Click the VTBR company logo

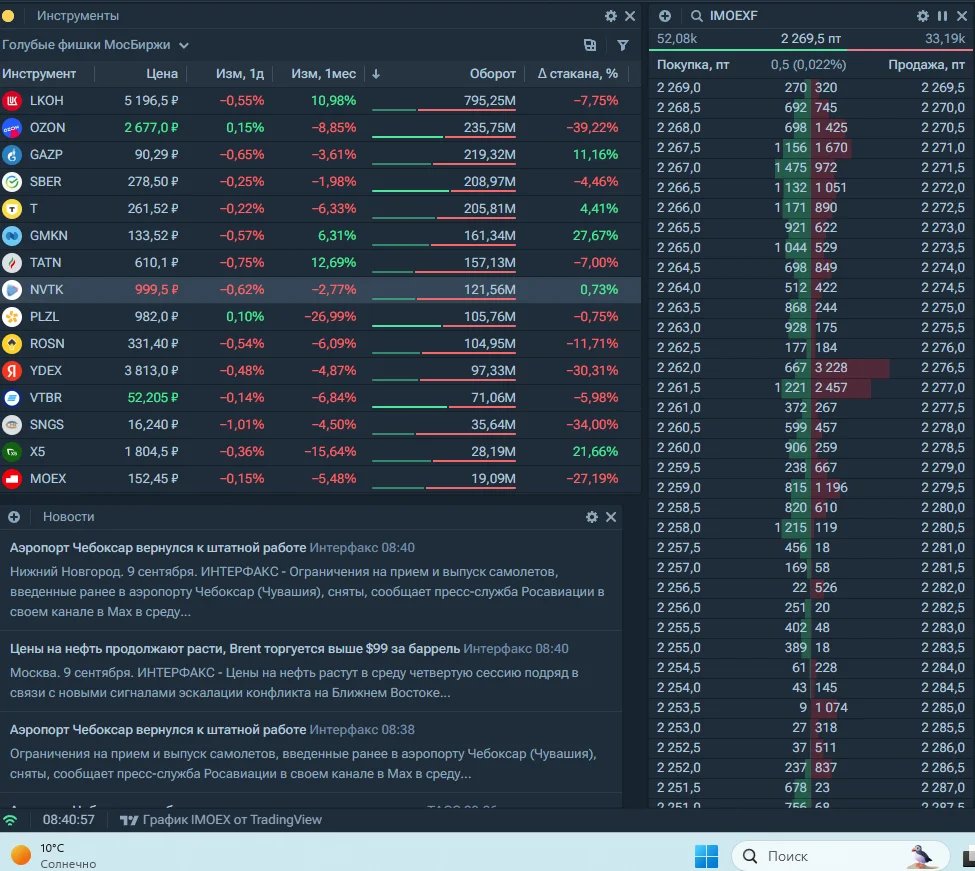[12, 398]
